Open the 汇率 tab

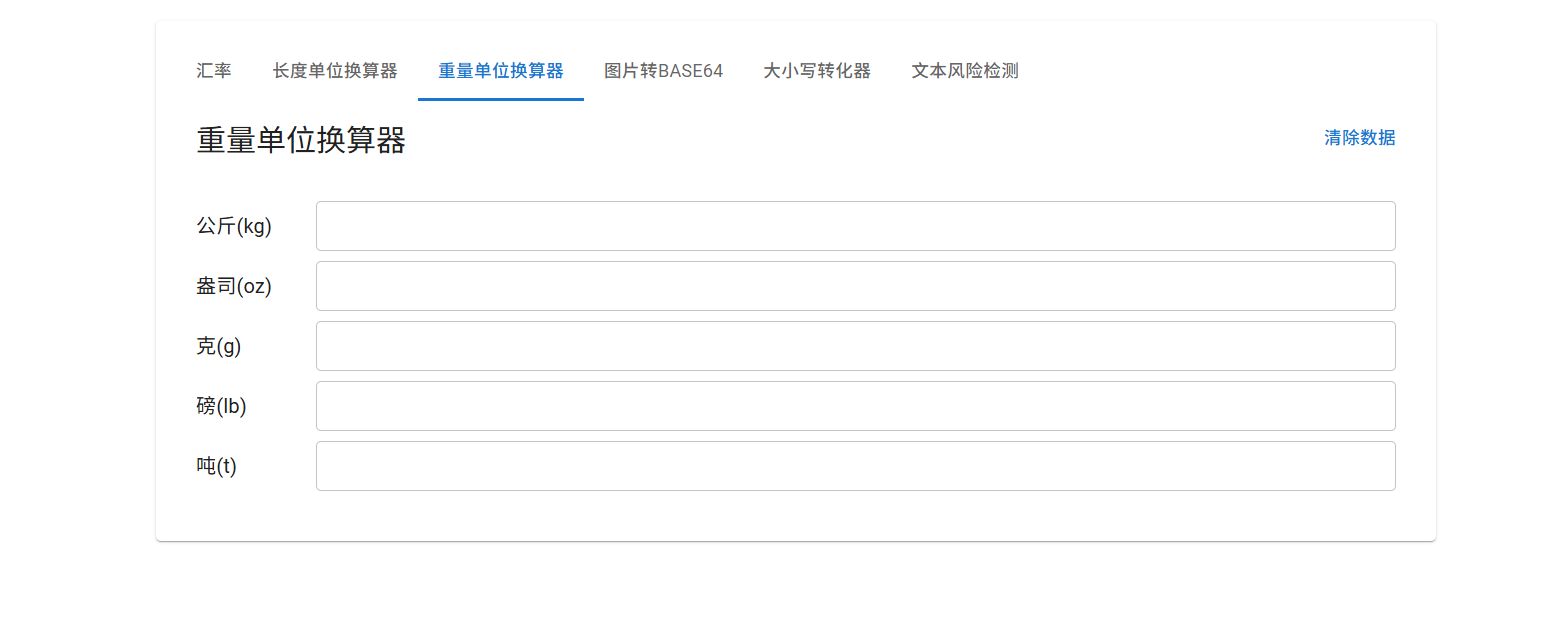[x=214, y=71]
